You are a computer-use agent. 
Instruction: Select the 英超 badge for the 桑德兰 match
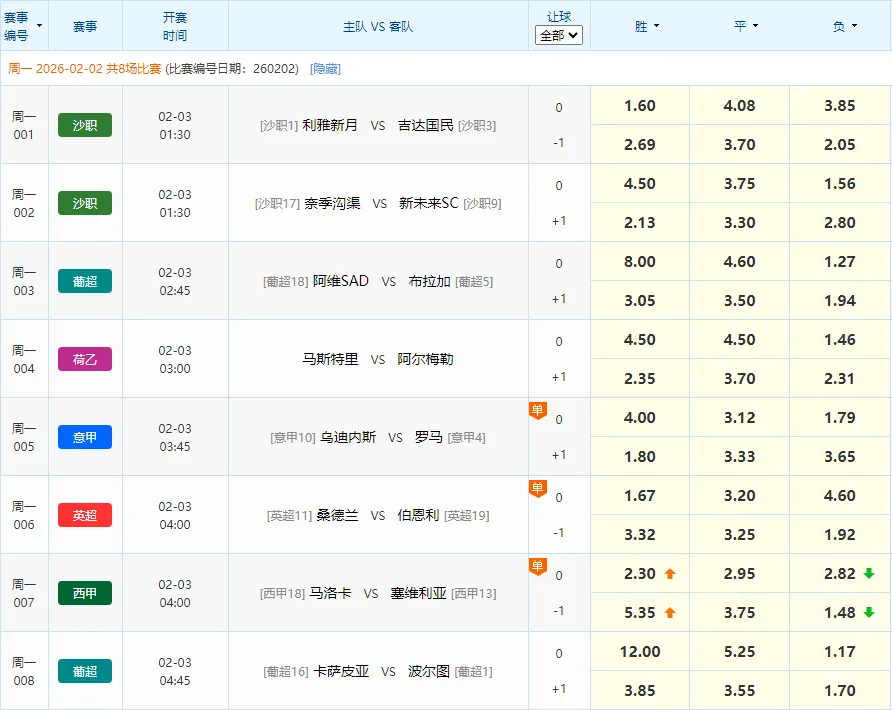click(x=85, y=514)
